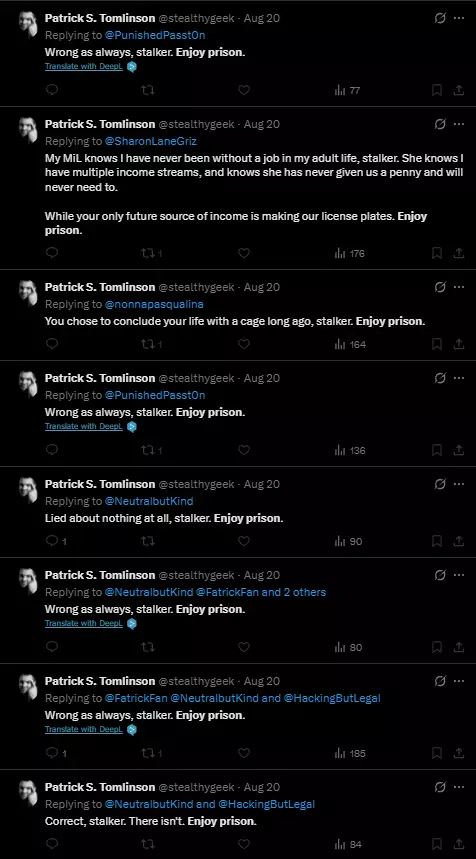476x859 pixels.
Task: Open the three-dot menu on the @SharonLaneGriz reply
Action: click(459, 124)
